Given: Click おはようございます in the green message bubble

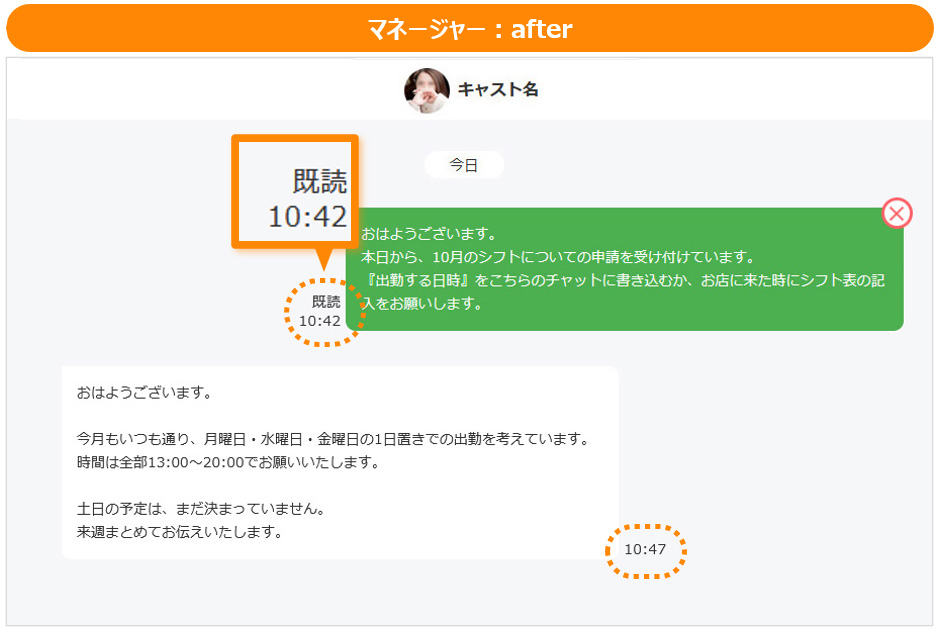Looking at the screenshot, I should pos(428,234).
